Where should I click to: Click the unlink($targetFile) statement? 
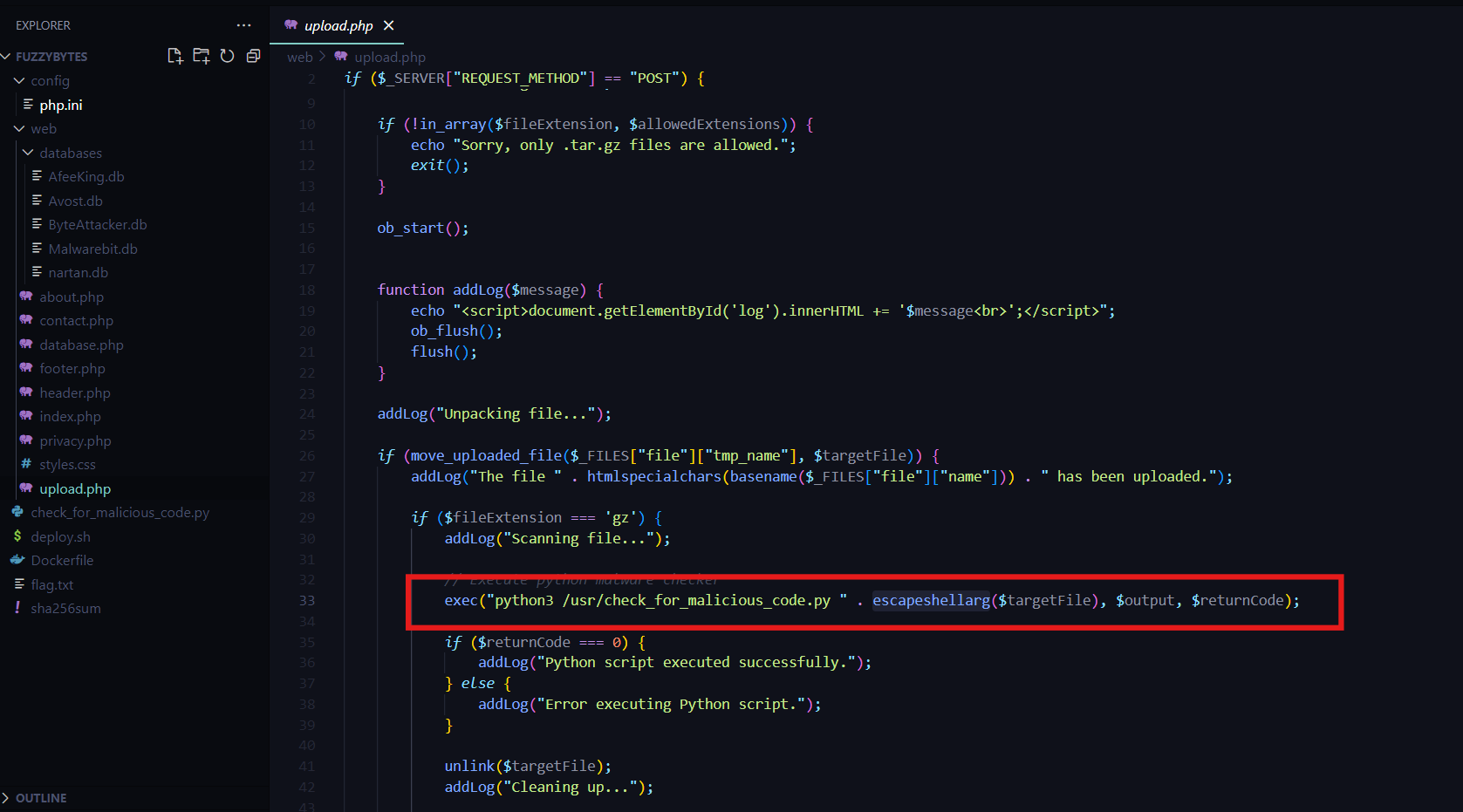(528, 766)
